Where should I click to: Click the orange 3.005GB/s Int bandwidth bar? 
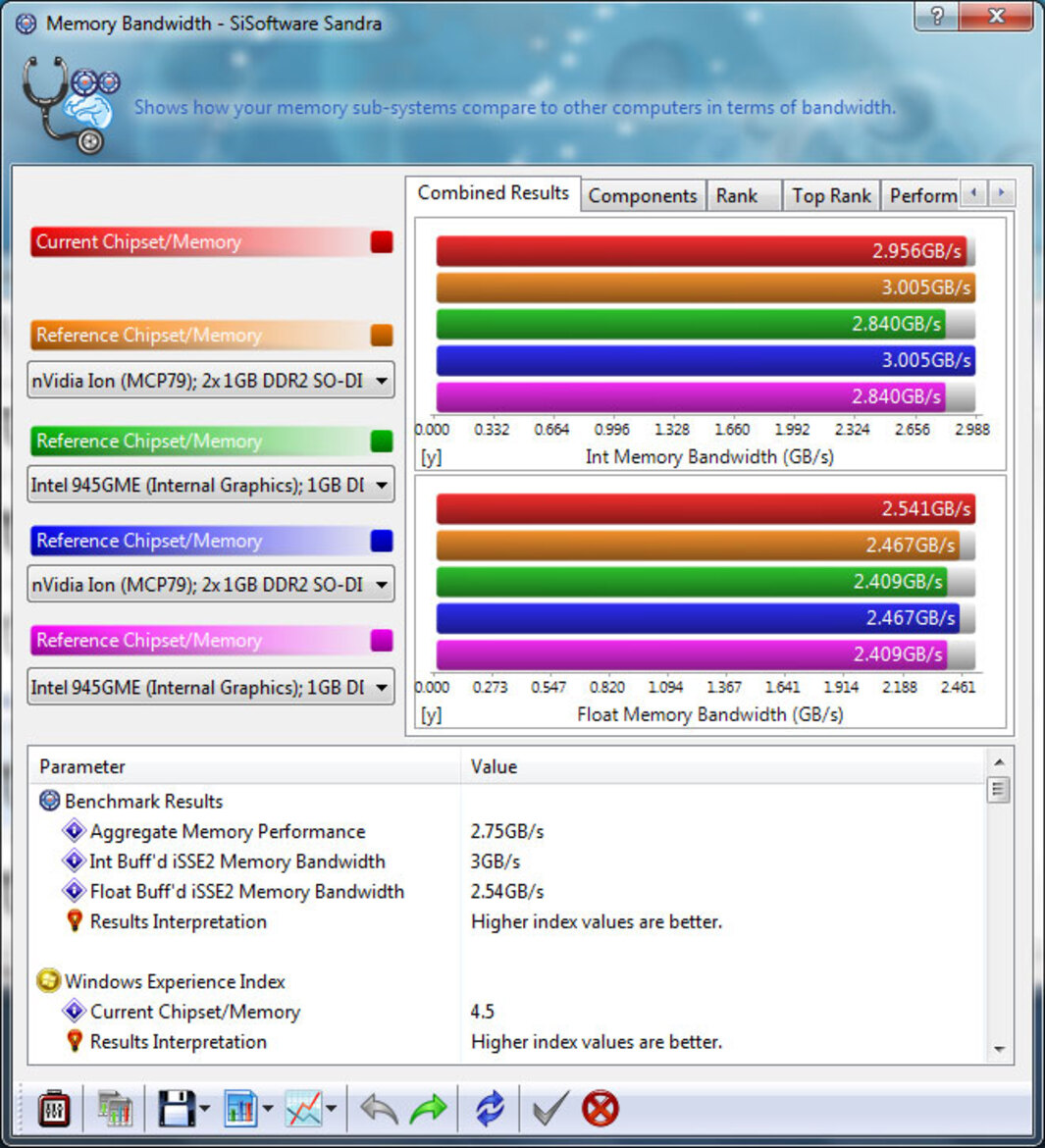pyautogui.click(x=705, y=287)
